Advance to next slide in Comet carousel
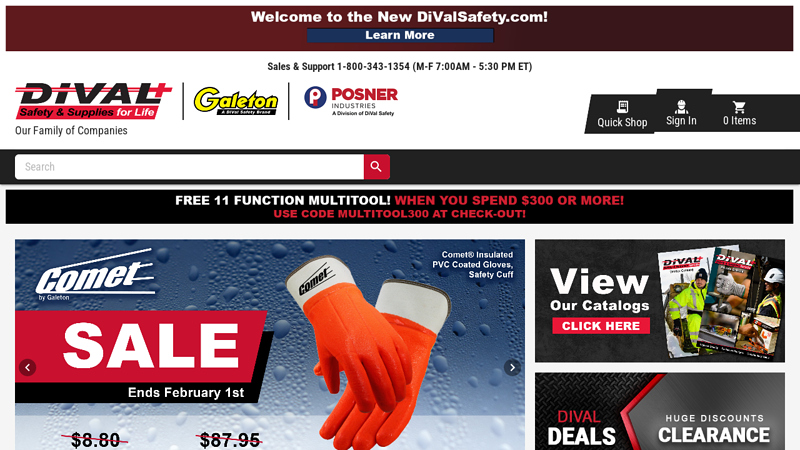The width and height of the screenshot is (800, 450). (512, 367)
